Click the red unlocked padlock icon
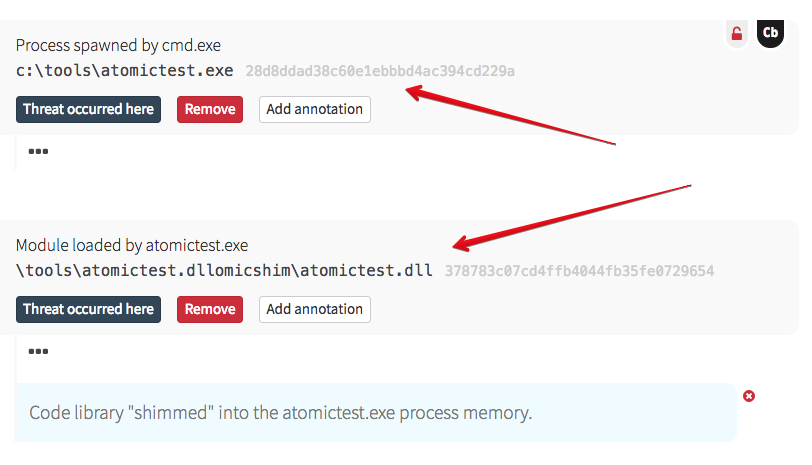This screenshot has height=465, width=812. [x=737, y=34]
